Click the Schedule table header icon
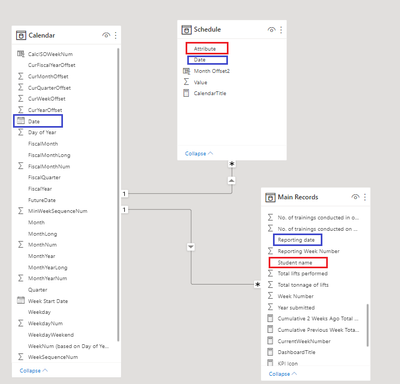Viewport: 400px width, 384px height. point(186,30)
